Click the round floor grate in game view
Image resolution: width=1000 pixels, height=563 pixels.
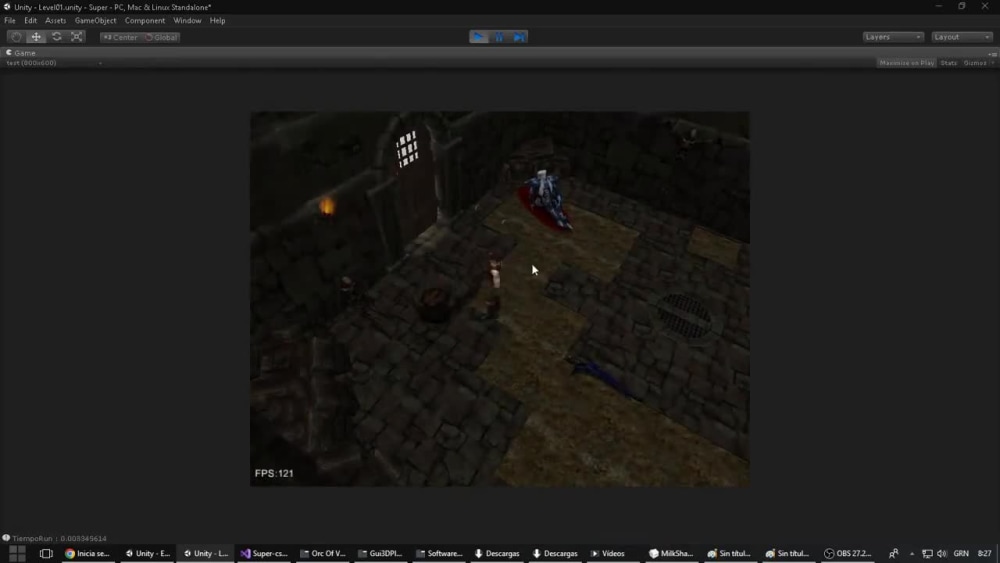click(x=684, y=316)
